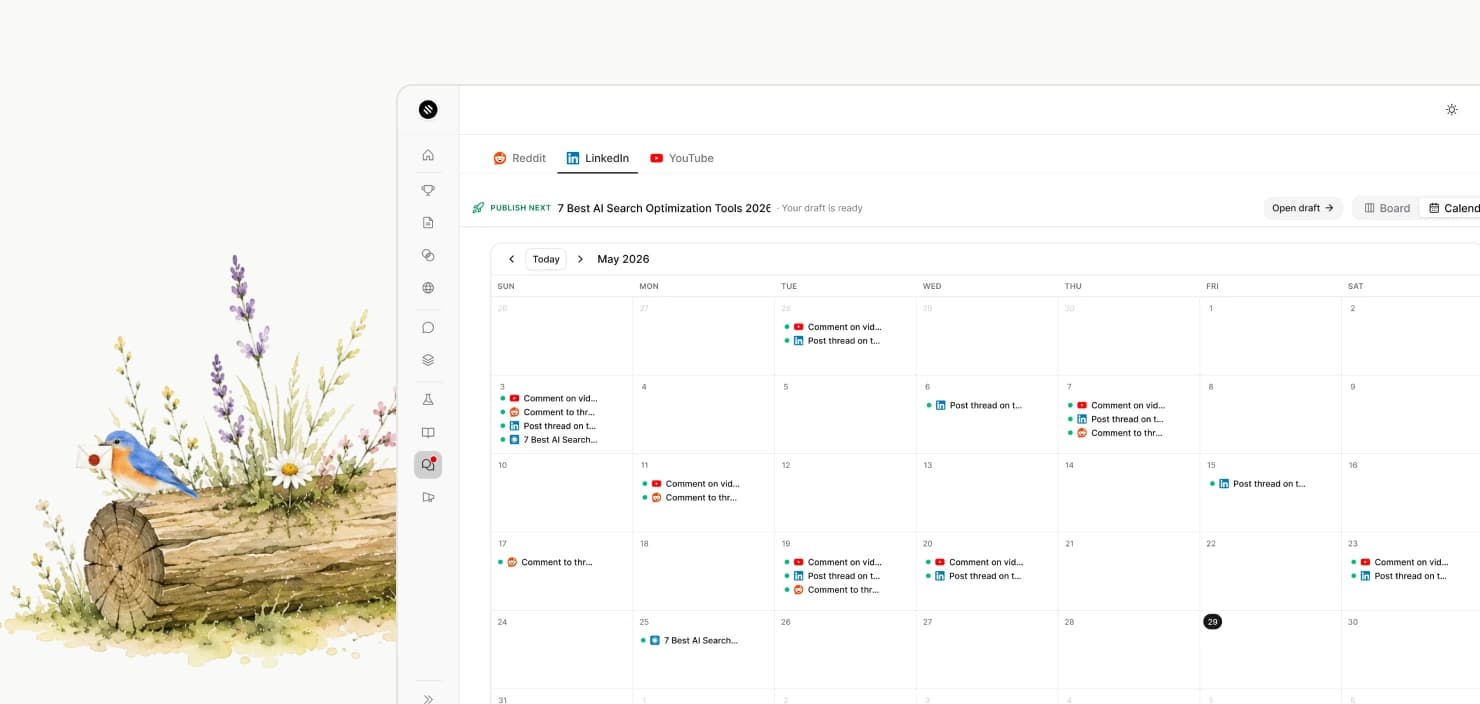Go to next month with right chevron

[x=580, y=259]
